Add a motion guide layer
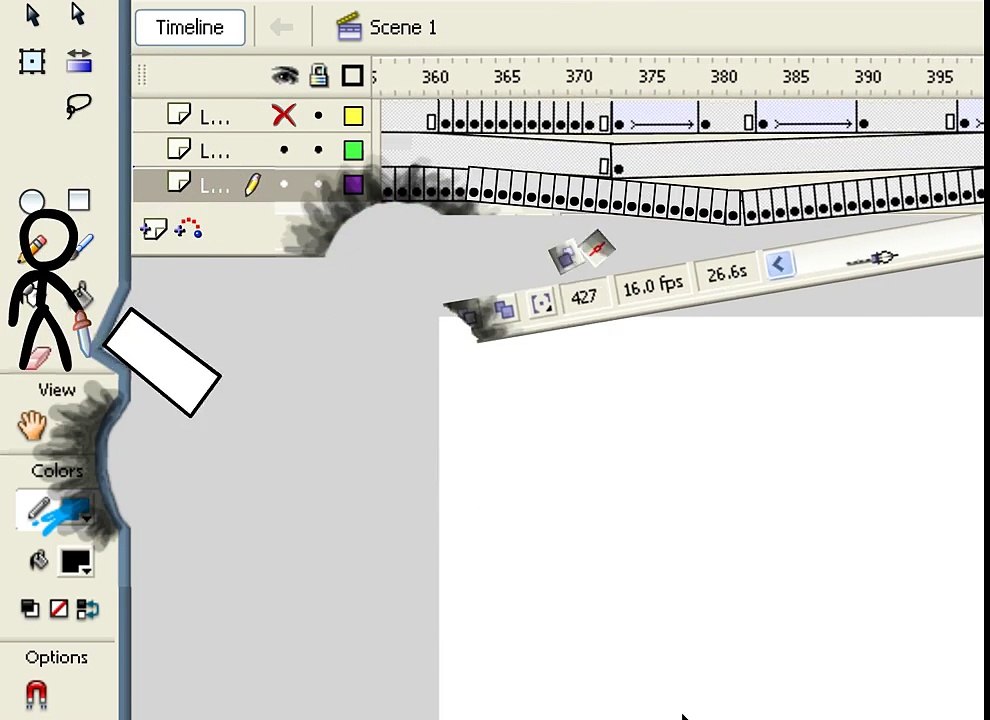The image size is (990, 720). (189, 228)
